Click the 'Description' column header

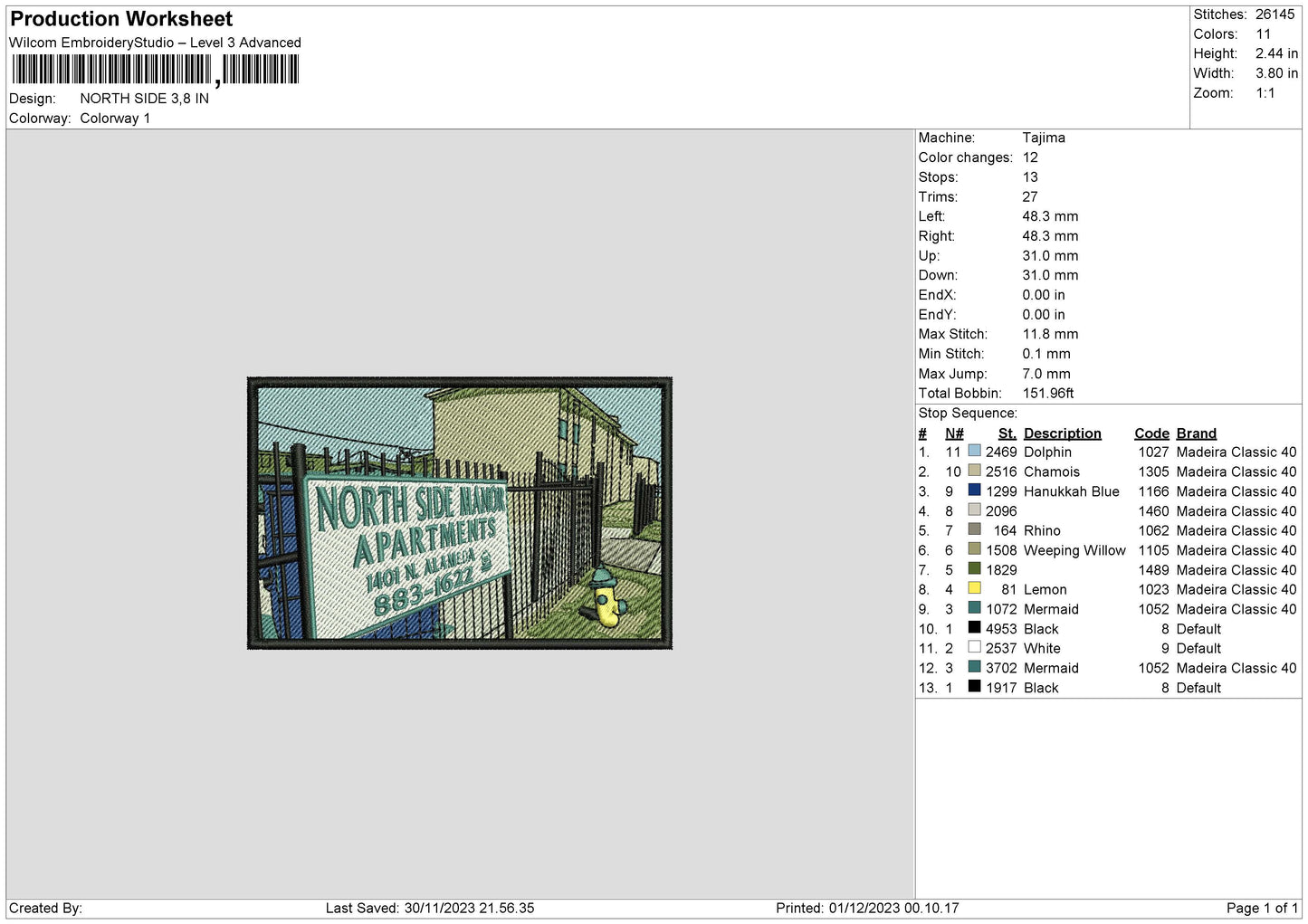coord(1063,433)
